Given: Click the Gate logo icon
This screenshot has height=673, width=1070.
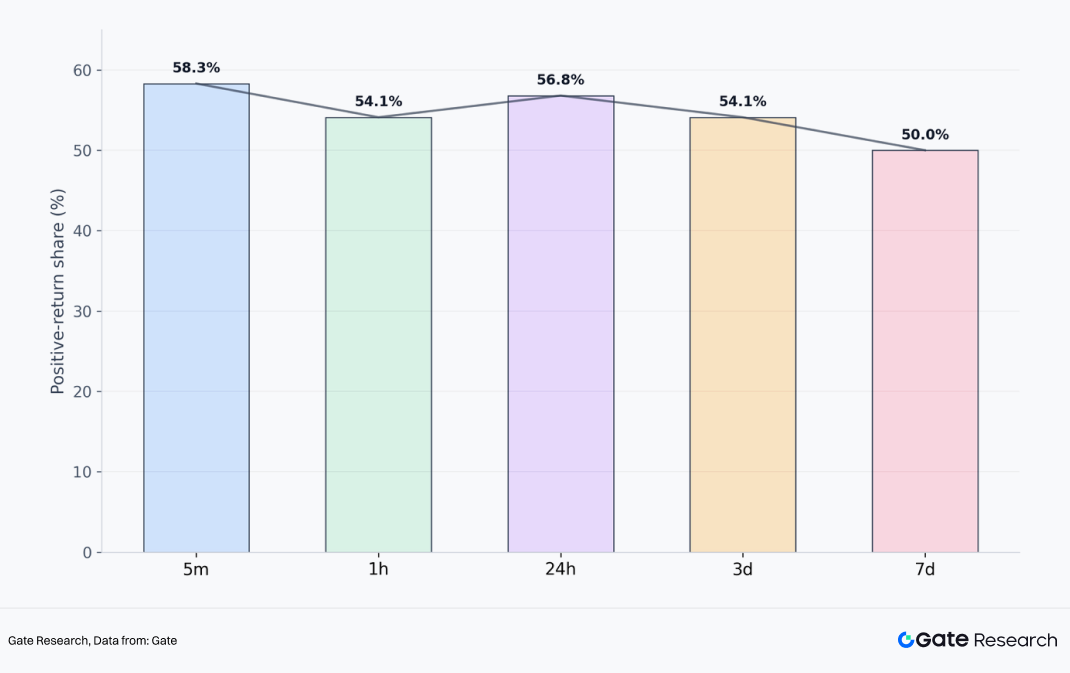Looking at the screenshot, I should point(906,640).
